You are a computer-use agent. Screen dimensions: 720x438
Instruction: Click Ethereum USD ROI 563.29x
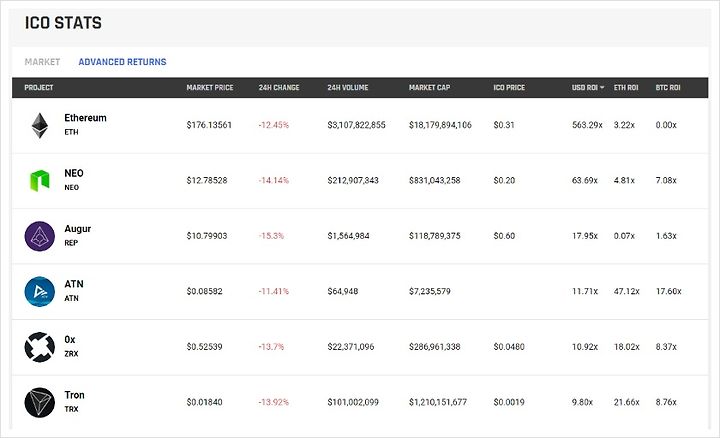click(x=587, y=125)
